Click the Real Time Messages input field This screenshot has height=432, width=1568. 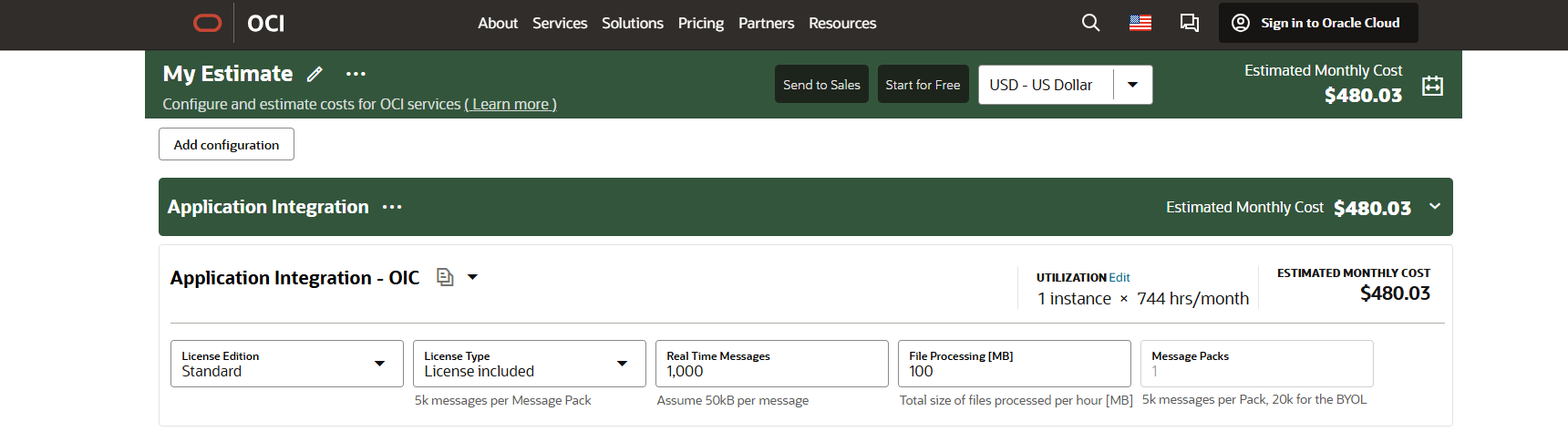pos(771,371)
